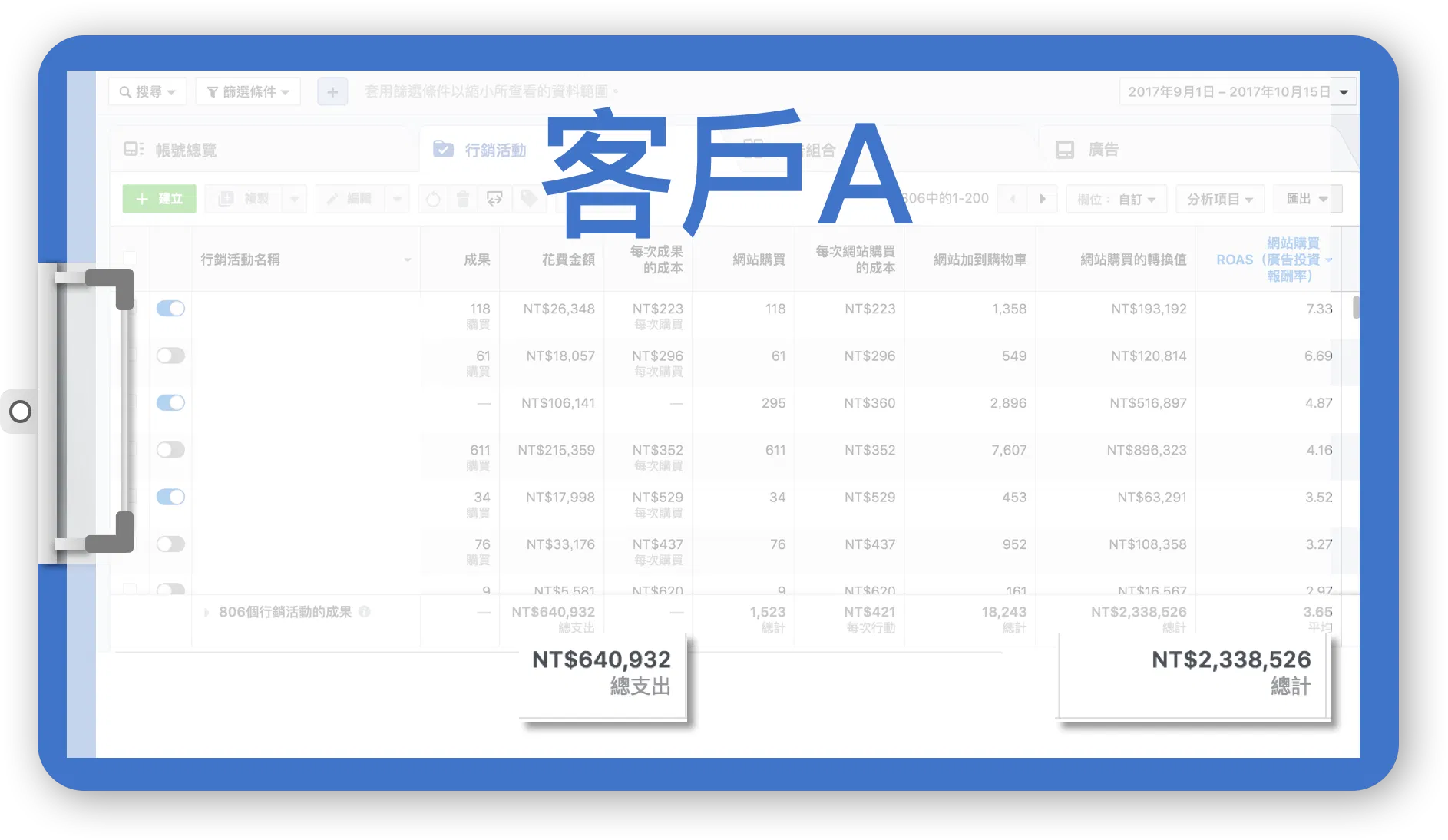Click the NT$18,057 amount spent cell
This screenshot has height=840, width=1448.
560,356
